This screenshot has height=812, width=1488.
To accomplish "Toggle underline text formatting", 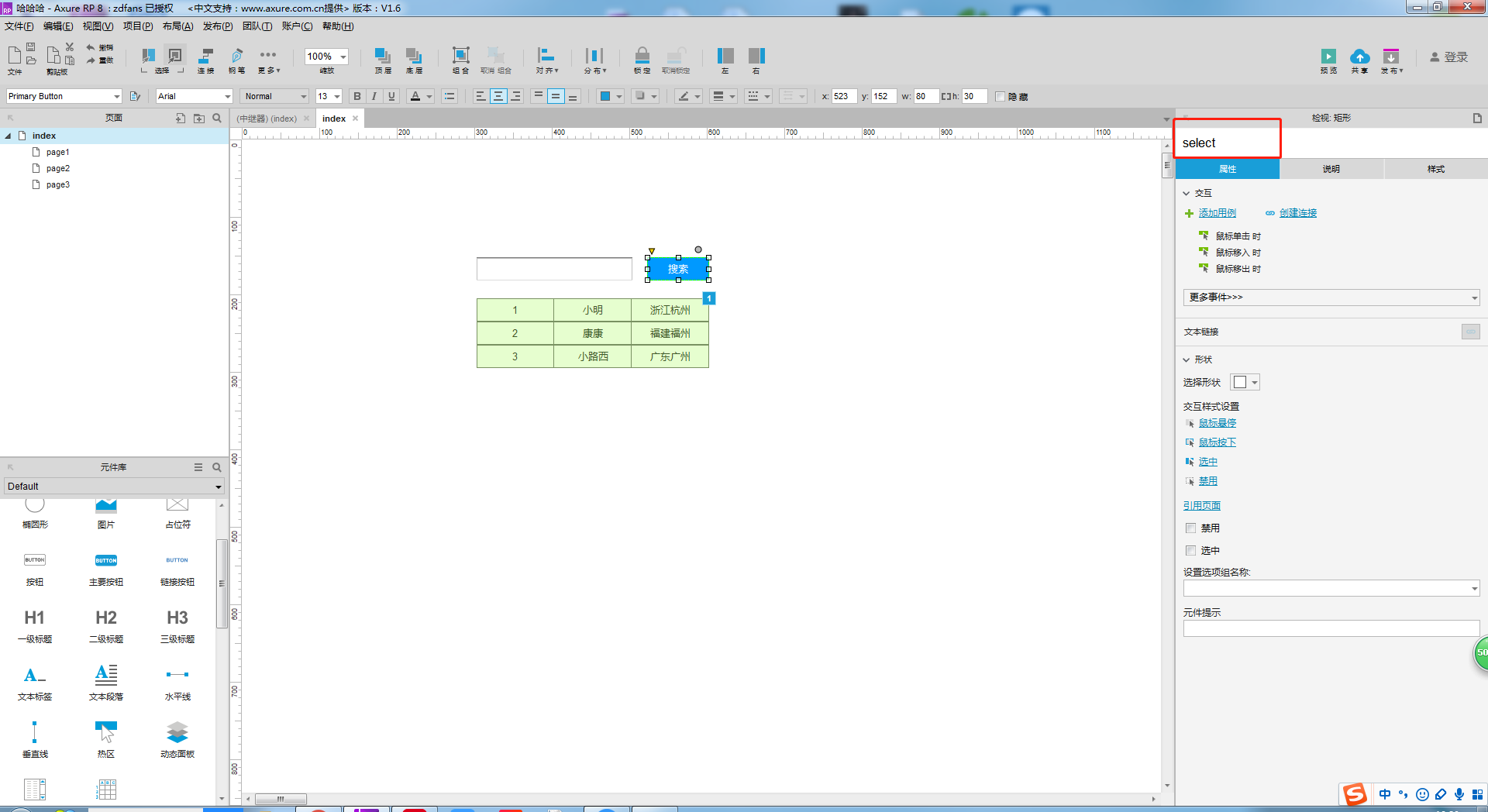I will tap(391, 96).
